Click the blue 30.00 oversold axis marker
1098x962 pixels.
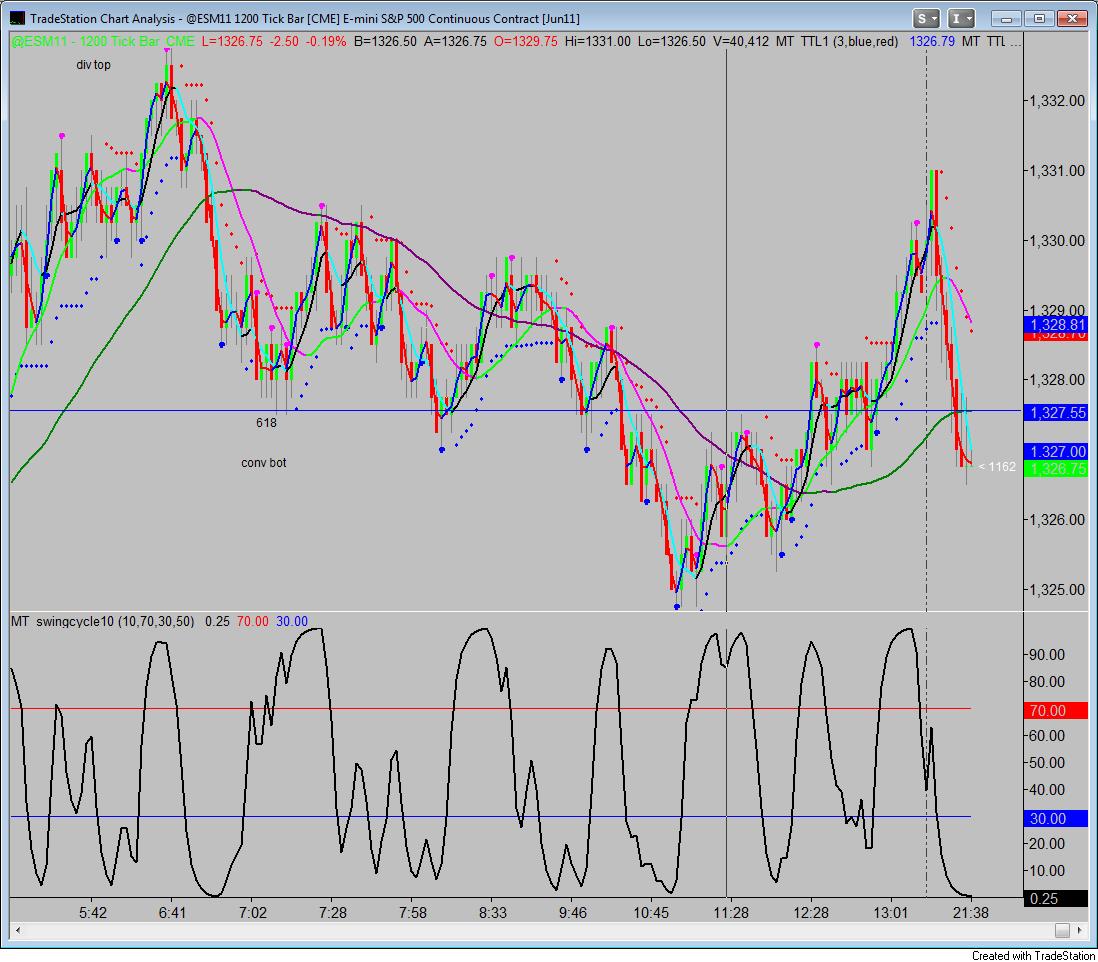[x=1056, y=818]
